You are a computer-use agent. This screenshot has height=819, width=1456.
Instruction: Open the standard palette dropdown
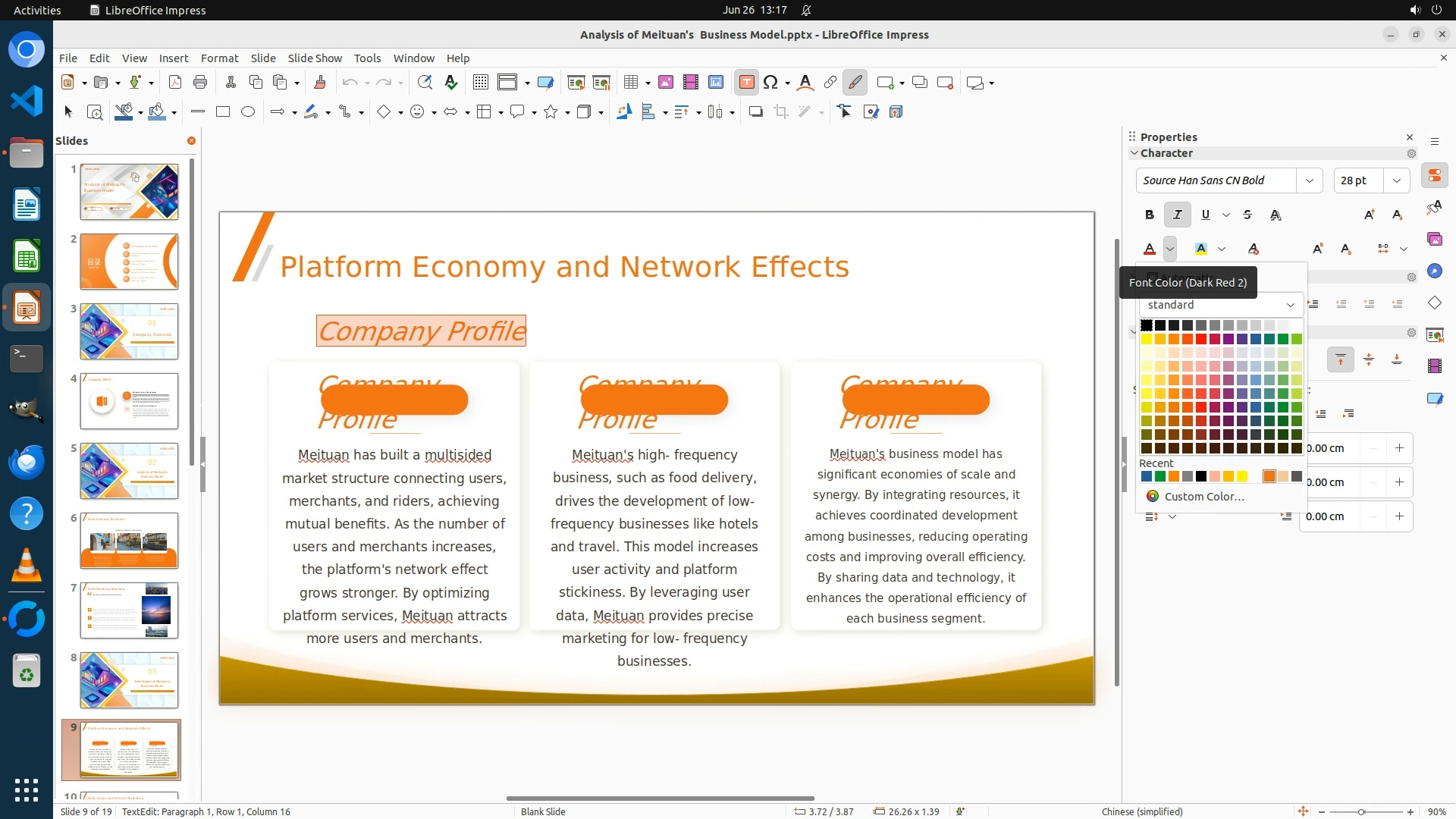tap(1290, 305)
